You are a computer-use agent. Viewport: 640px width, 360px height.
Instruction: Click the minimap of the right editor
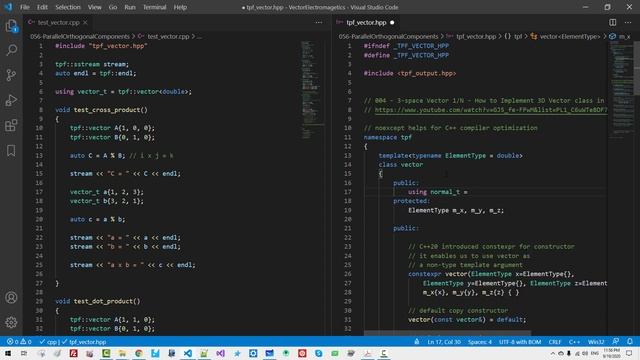click(622, 90)
